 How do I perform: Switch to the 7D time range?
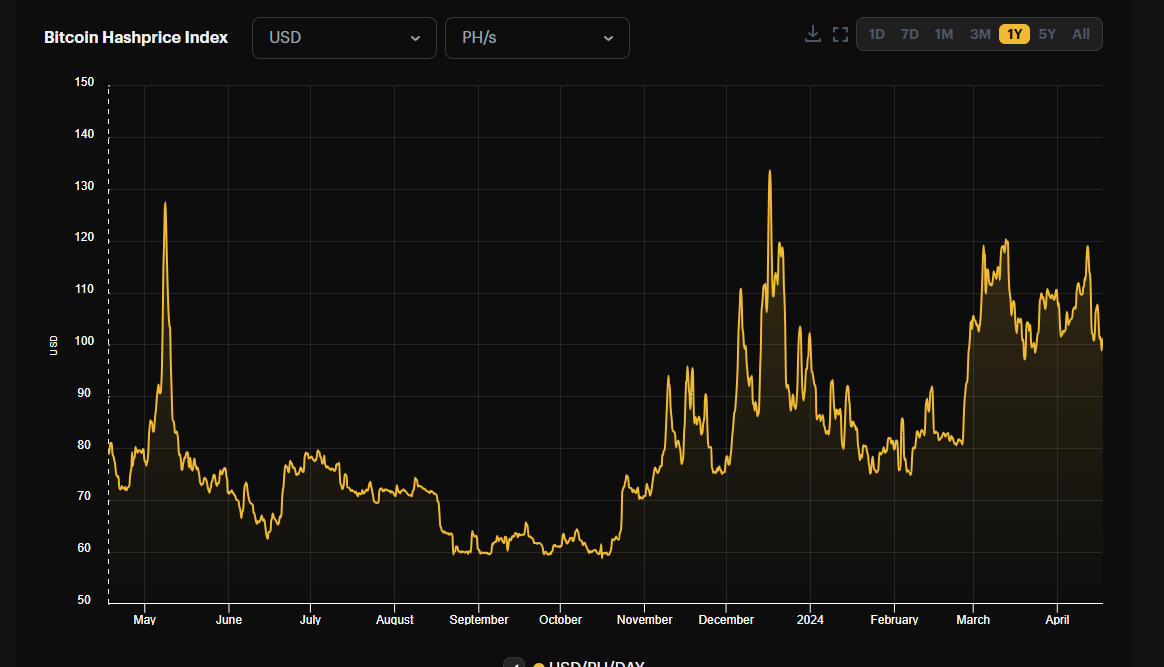[909, 34]
